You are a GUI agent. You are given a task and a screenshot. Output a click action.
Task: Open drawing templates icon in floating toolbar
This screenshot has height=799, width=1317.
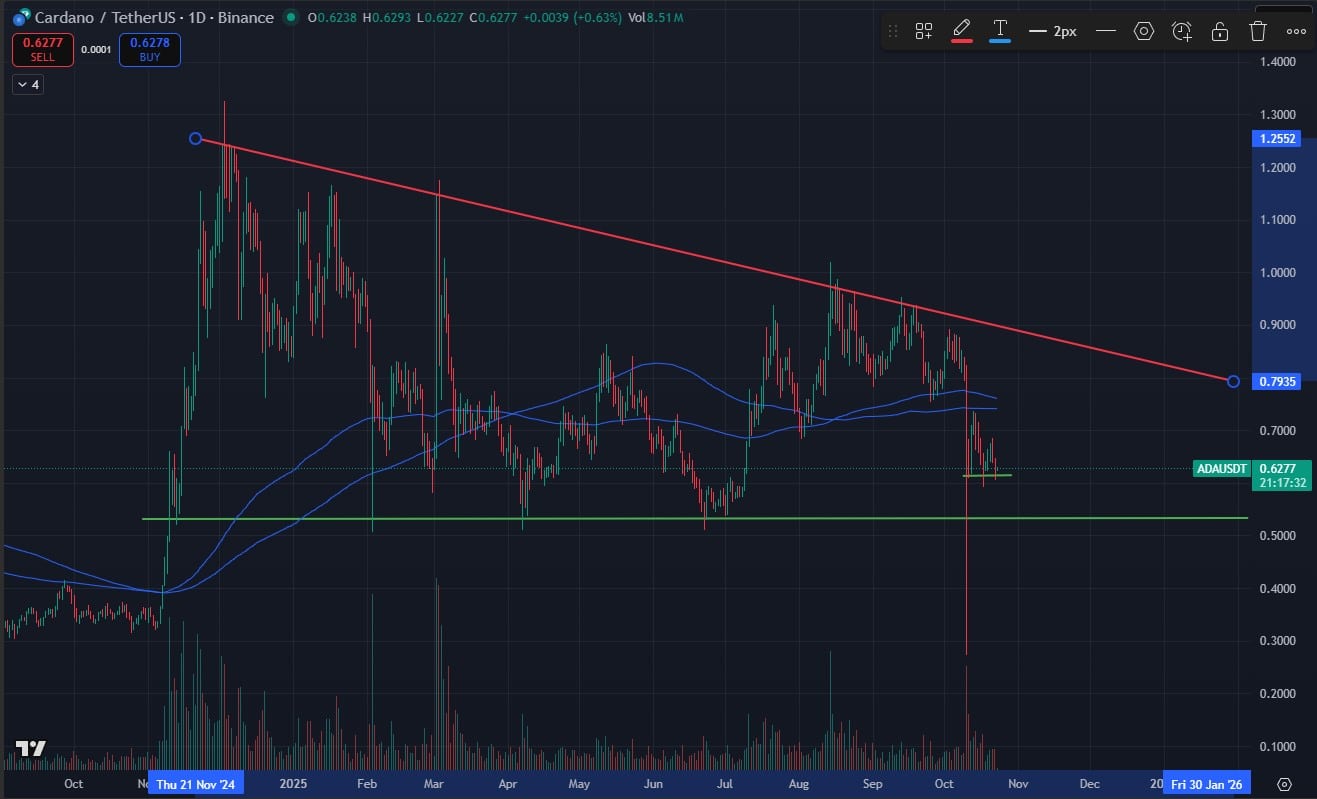pos(923,31)
